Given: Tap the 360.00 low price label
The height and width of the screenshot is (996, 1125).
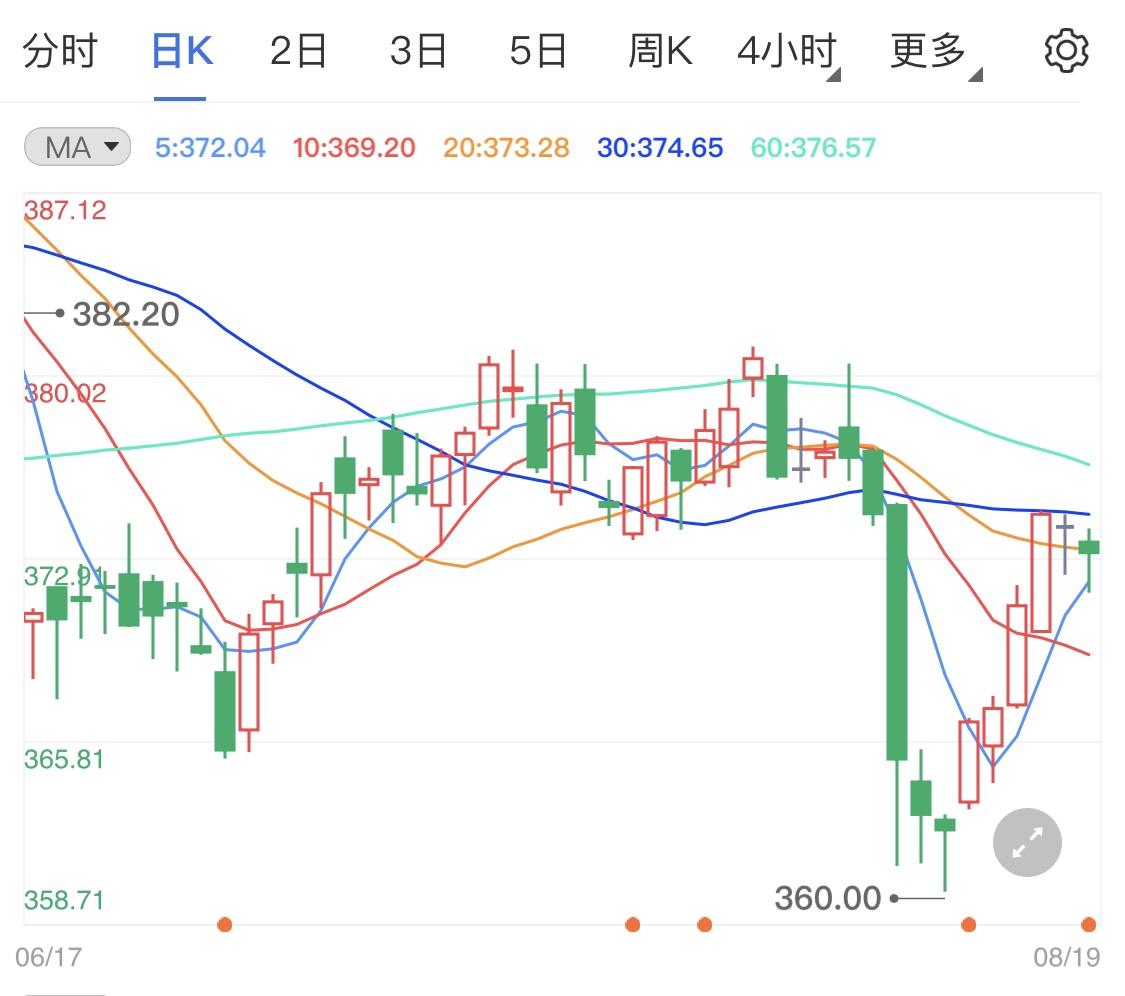Looking at the screenshot, I should click(x=829, y=899).
